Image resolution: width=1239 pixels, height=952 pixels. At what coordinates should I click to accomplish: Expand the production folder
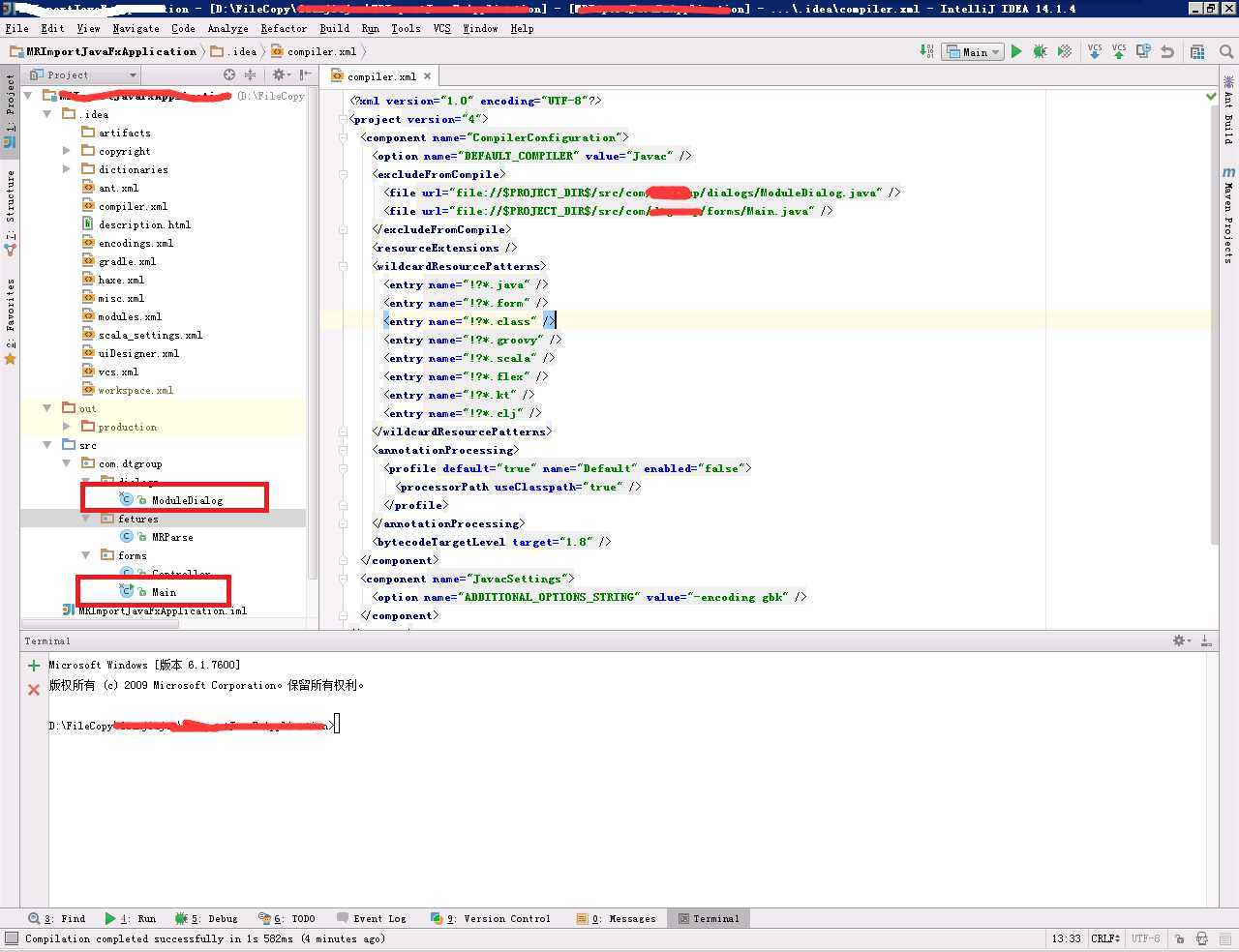(66, 427)
